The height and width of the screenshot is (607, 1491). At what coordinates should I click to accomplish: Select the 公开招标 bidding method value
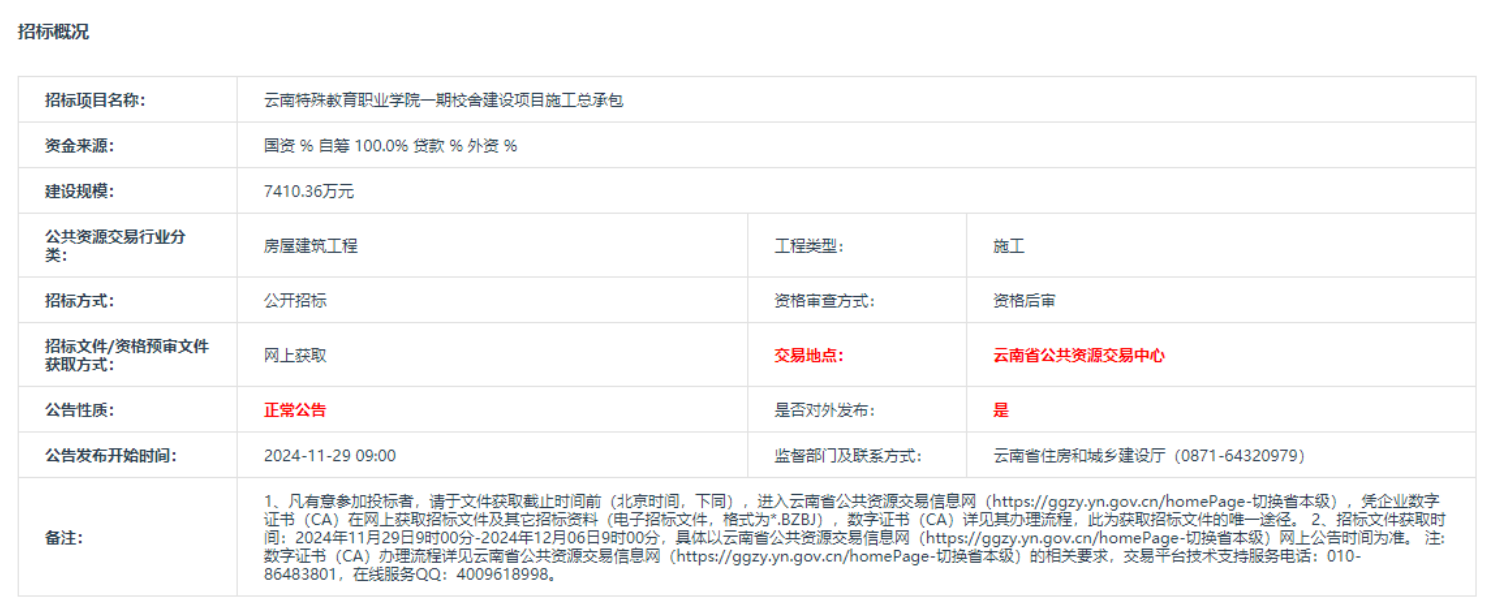coord(295,301)
